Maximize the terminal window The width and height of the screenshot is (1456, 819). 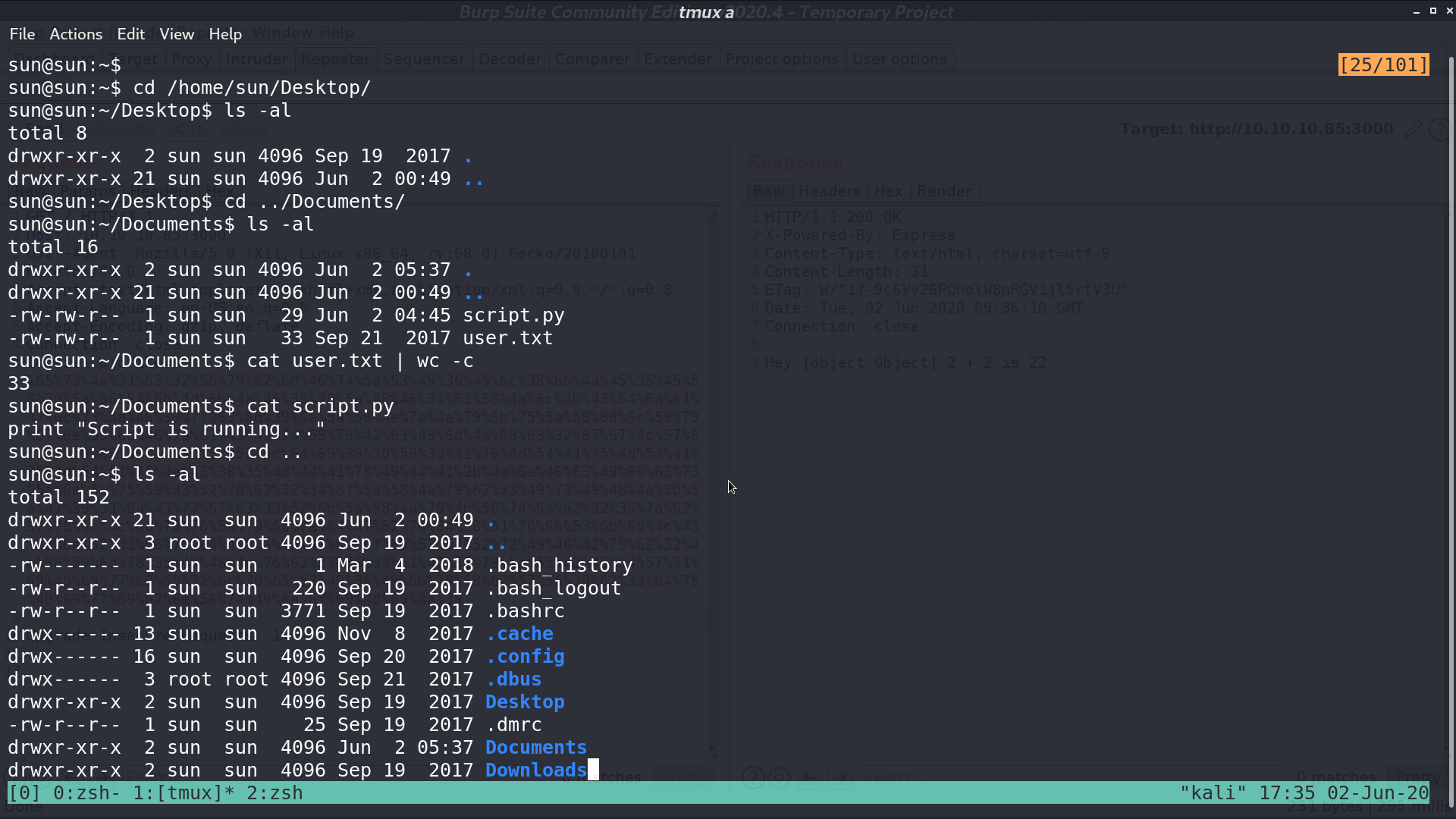click(1433, 11)
